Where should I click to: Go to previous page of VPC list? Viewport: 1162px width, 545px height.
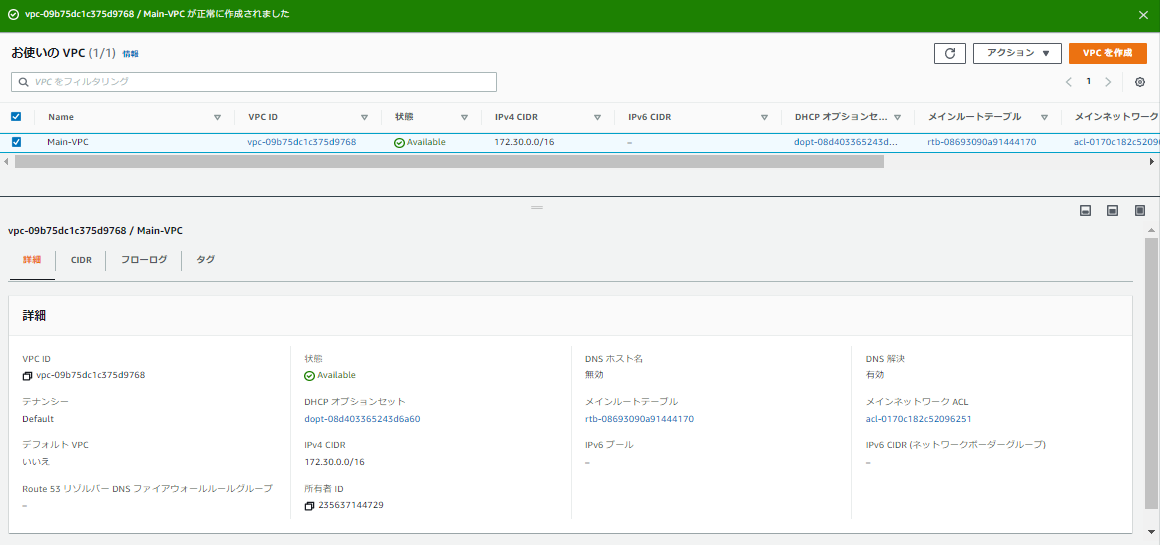(1068, 82)
